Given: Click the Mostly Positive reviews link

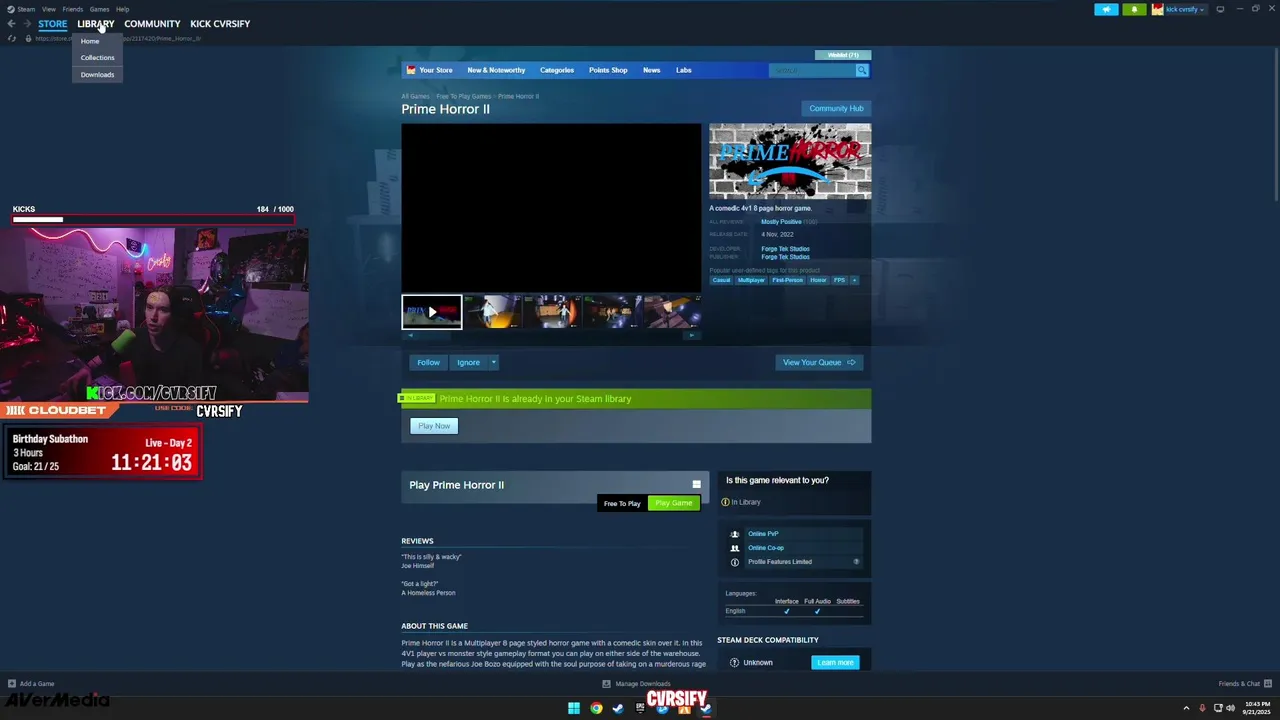Looking at the screenshot, I should point(781,222).
